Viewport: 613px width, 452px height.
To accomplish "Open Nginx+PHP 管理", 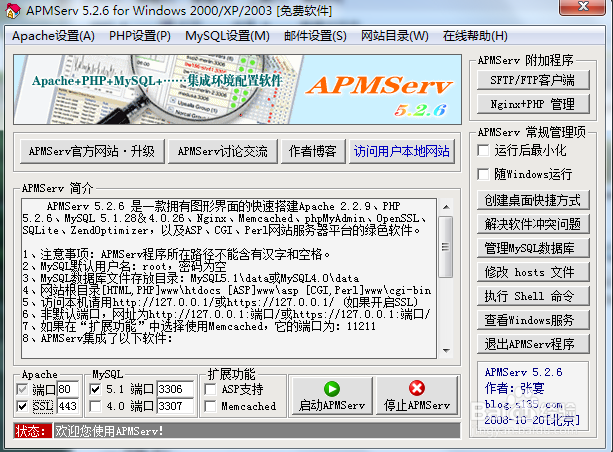I will (533, 104).
